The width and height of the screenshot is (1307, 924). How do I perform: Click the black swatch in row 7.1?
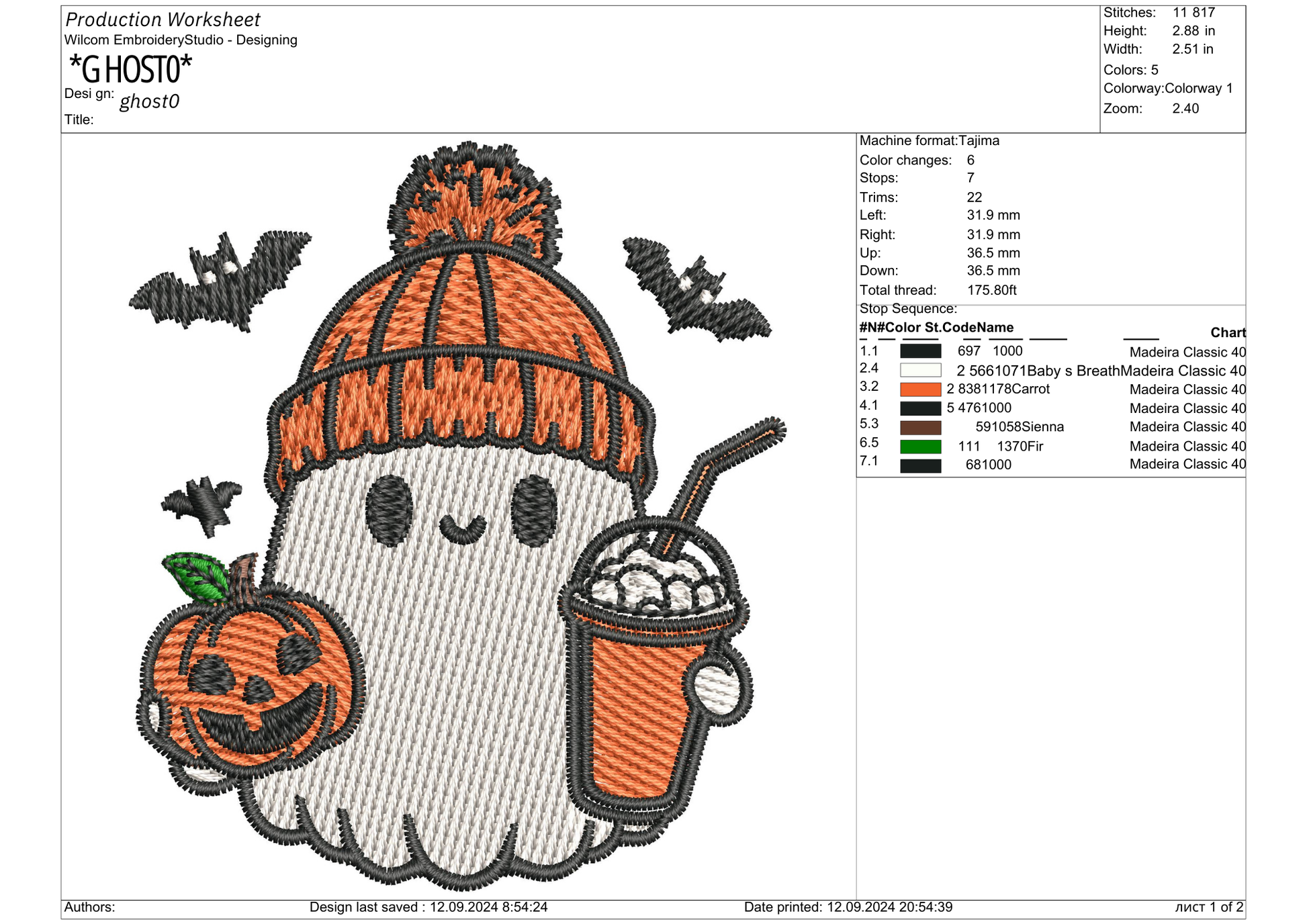click(x=919, y=465)
